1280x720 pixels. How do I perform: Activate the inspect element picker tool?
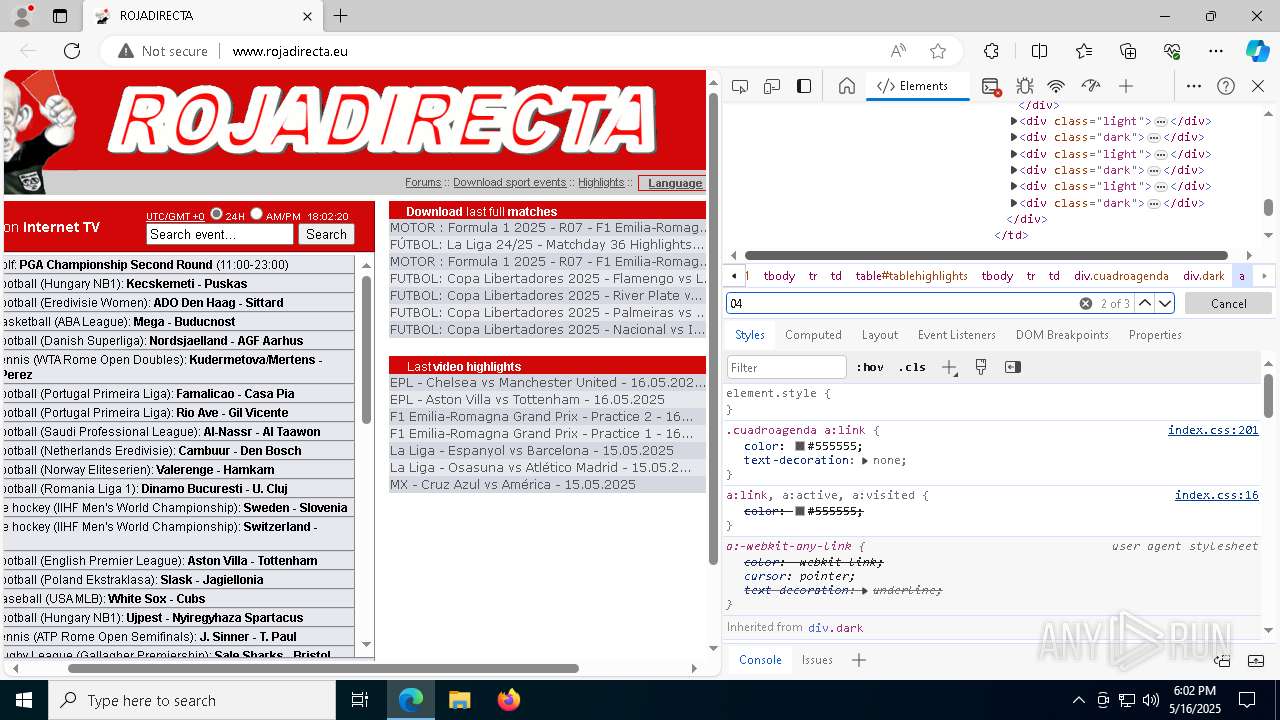coord(740,86)
